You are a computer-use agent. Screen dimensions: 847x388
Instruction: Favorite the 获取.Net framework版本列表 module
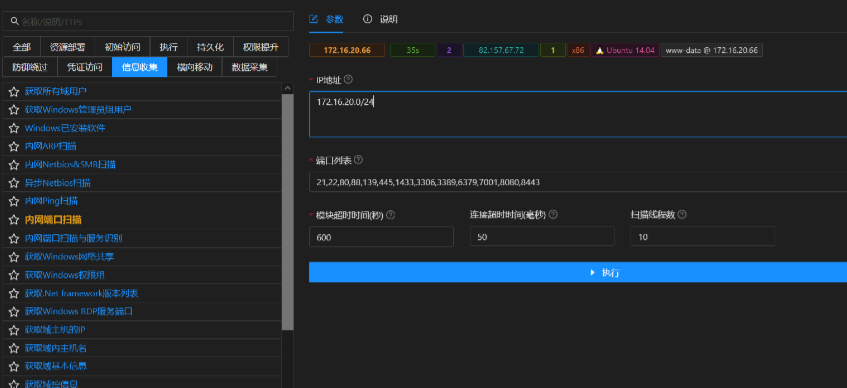click(14, 293)
